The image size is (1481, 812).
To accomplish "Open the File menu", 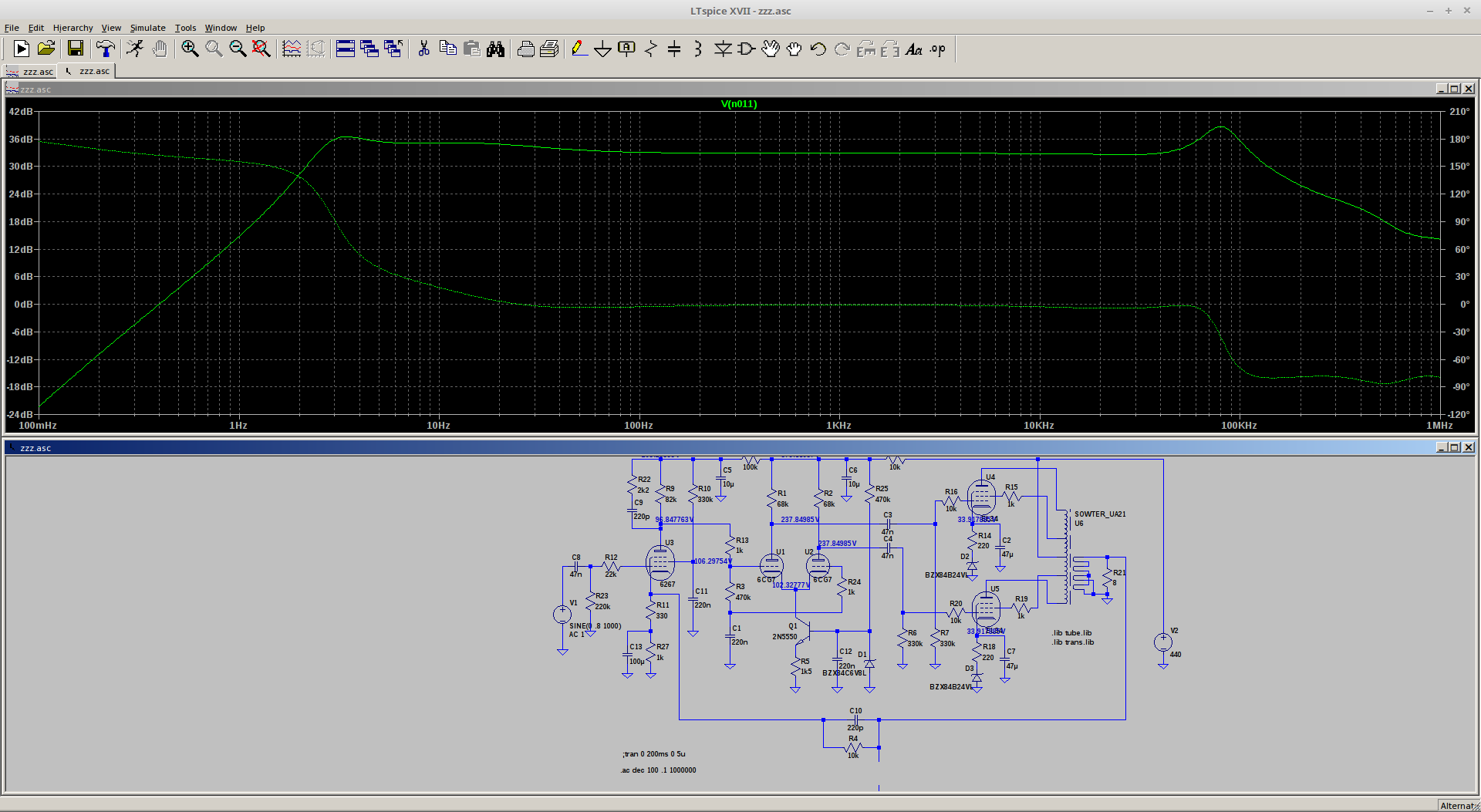I will coord(12,28).
